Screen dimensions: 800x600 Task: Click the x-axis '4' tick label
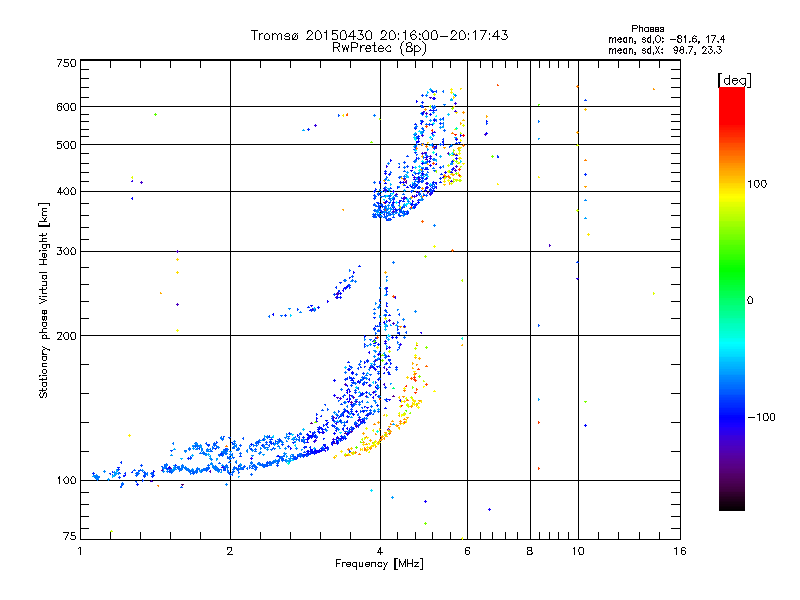(x=380, y=551)
